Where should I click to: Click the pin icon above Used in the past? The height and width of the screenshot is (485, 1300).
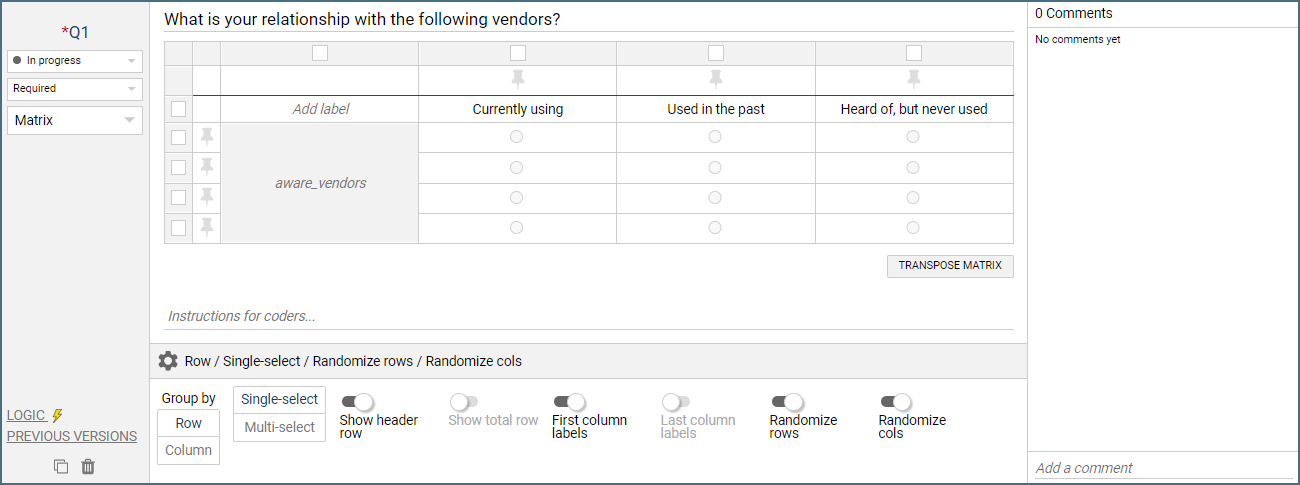(715, 79)
